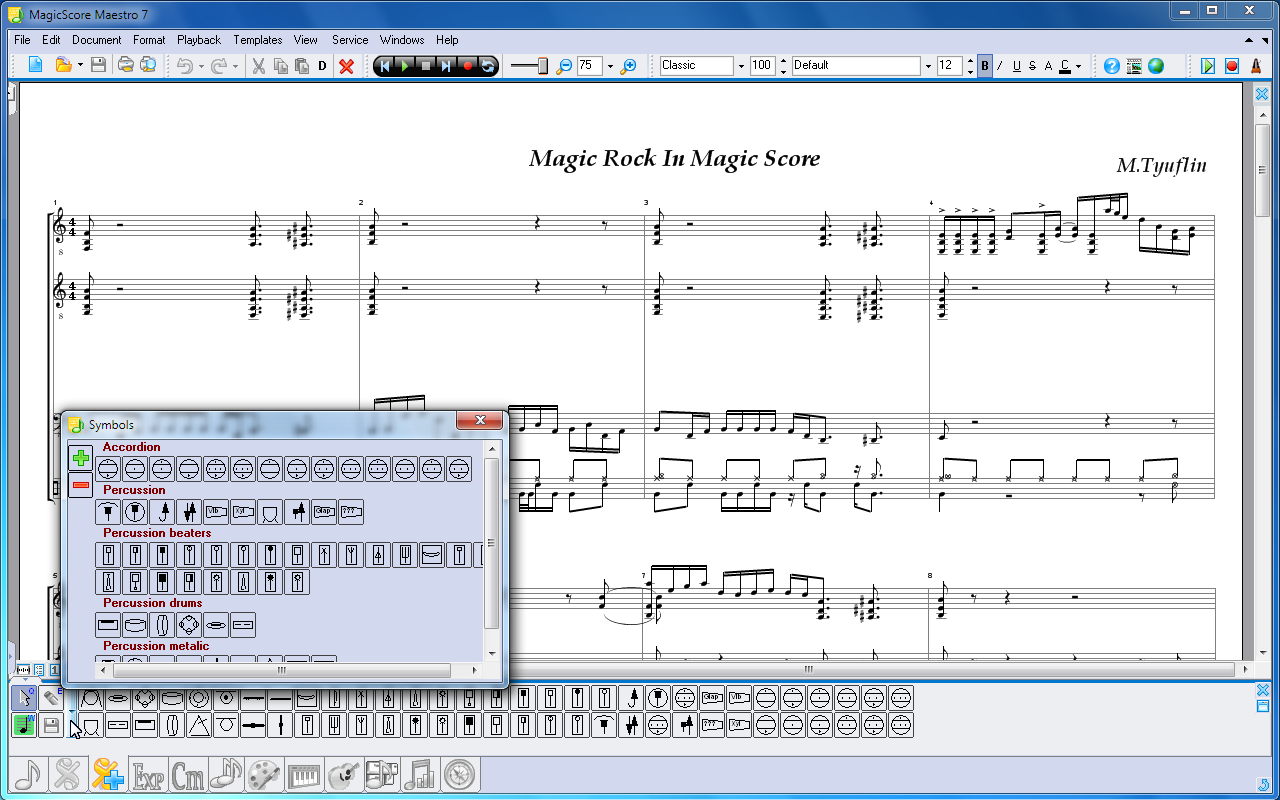Open the Playback menu
1280x800 pixels.
point(199,40)
